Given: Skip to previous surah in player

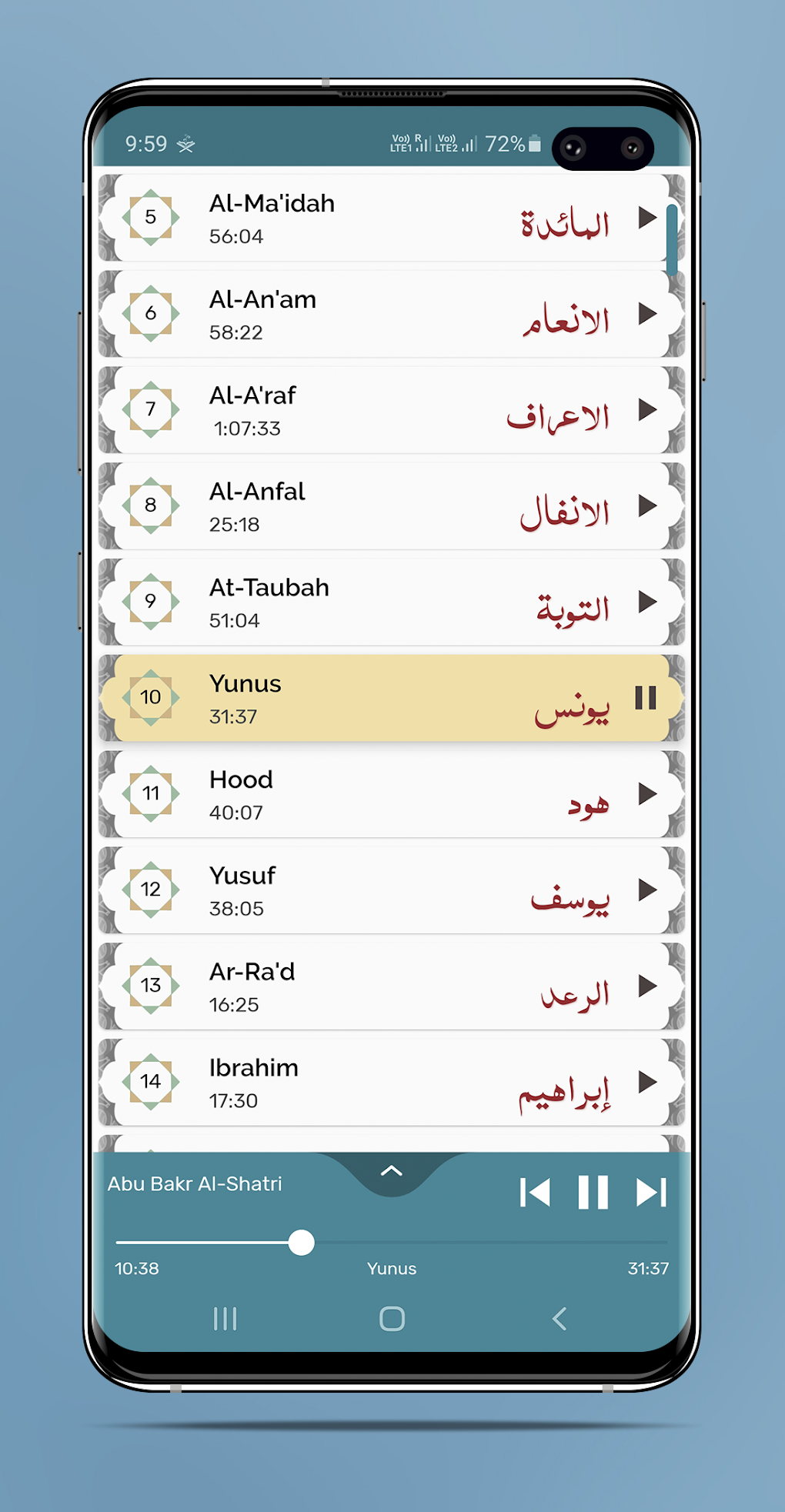Looking at the screenshot, I should pos(535,1193).
